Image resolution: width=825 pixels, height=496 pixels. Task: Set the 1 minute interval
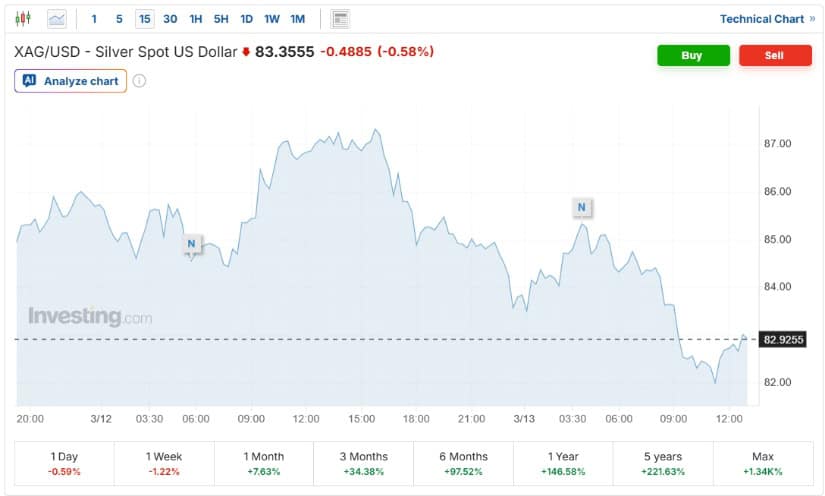click(94, 19)
